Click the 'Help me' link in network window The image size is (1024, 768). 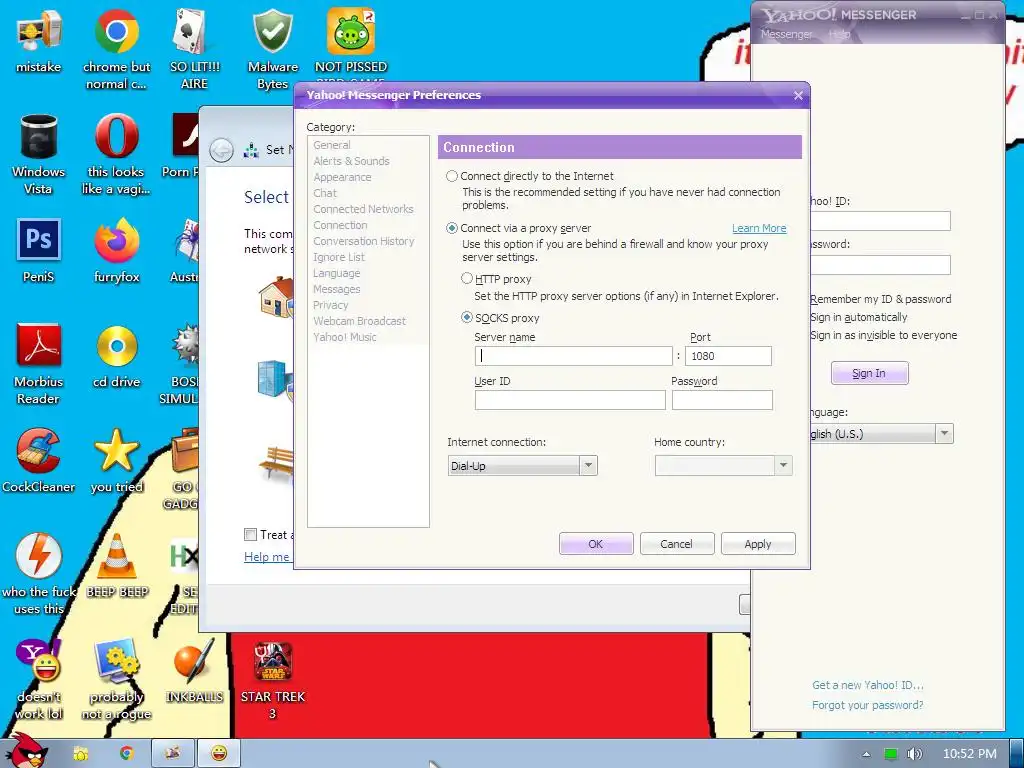click(266, 556)
